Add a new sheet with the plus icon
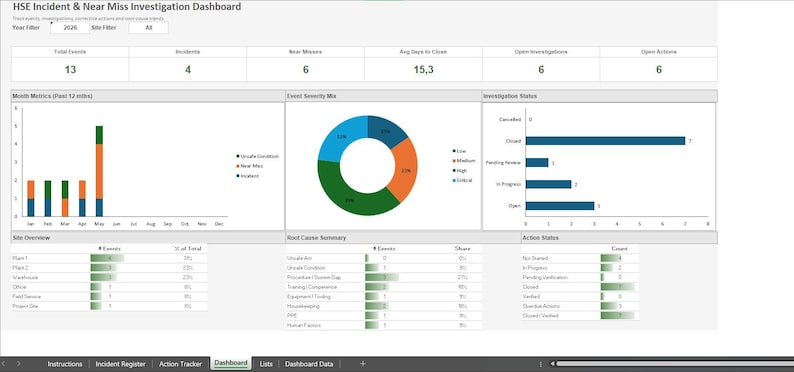The width and height of the screenshot is (794, 372). click(x=363, y=363)
